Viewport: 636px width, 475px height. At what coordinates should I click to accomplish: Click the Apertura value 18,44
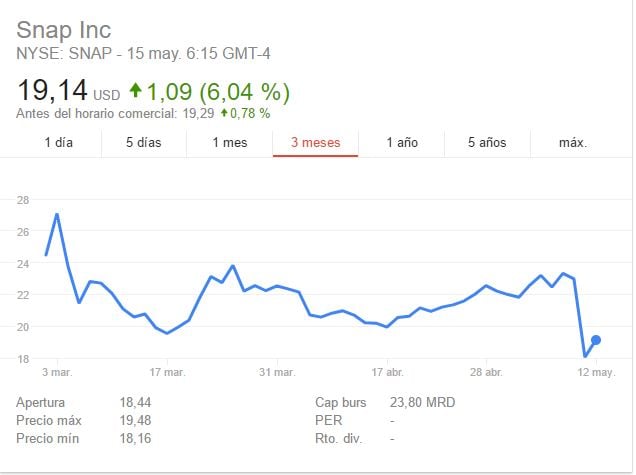[135, 402]
